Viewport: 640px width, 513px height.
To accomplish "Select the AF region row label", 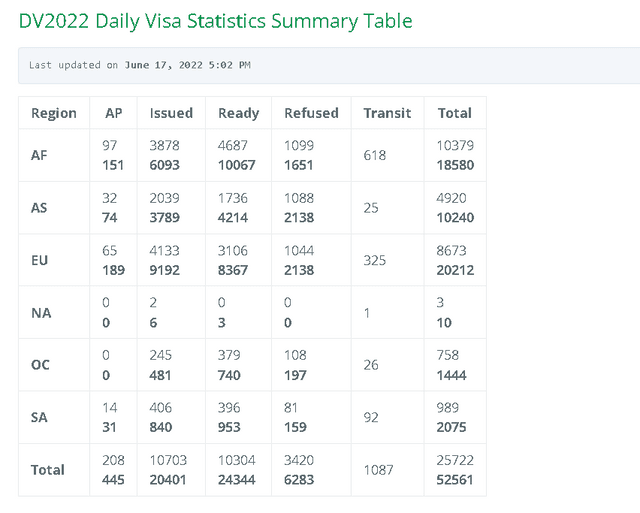I will [x=39, y=155].
